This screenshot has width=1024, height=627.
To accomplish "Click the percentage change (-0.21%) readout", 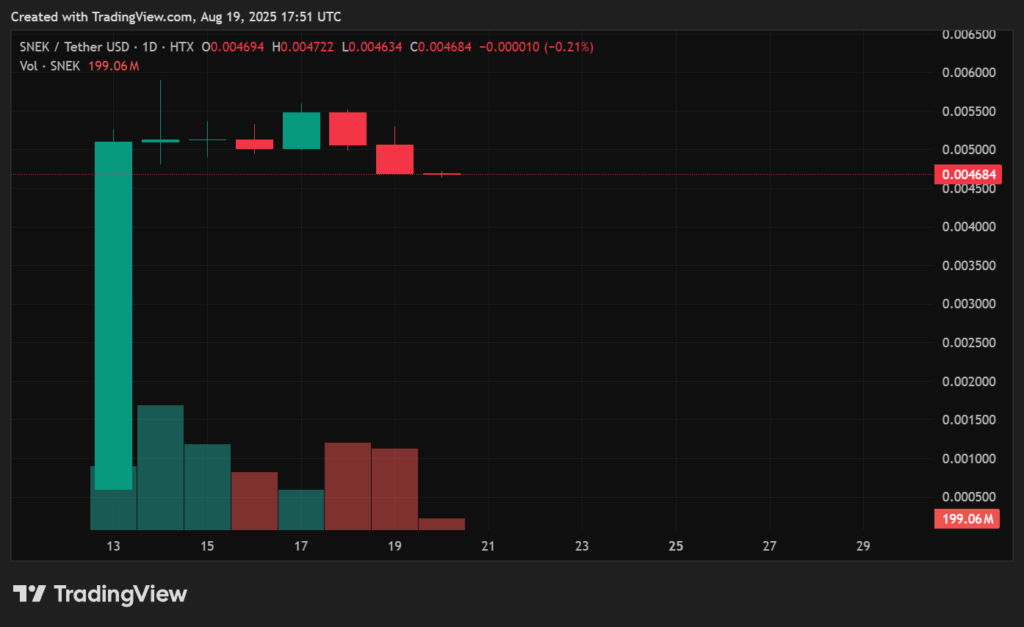I will tap(567, 46).
